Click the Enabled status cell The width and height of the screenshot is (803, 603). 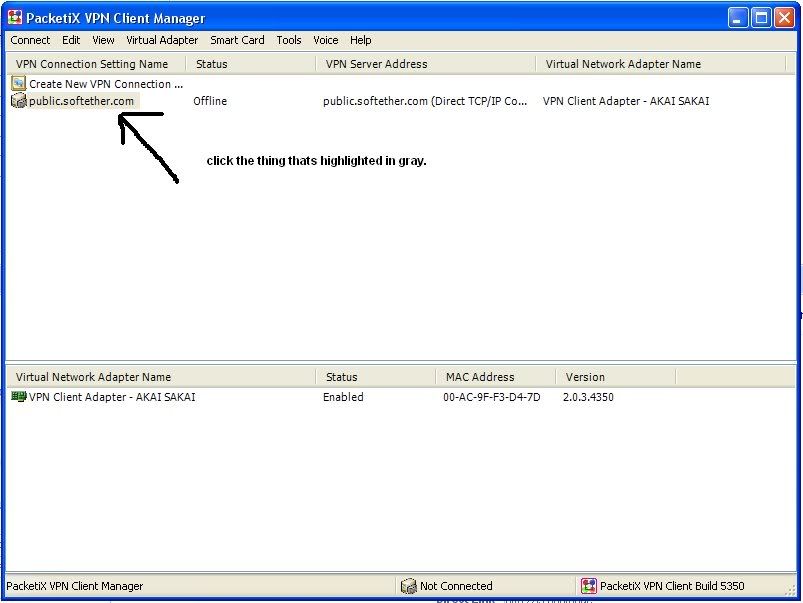(343, 397)
